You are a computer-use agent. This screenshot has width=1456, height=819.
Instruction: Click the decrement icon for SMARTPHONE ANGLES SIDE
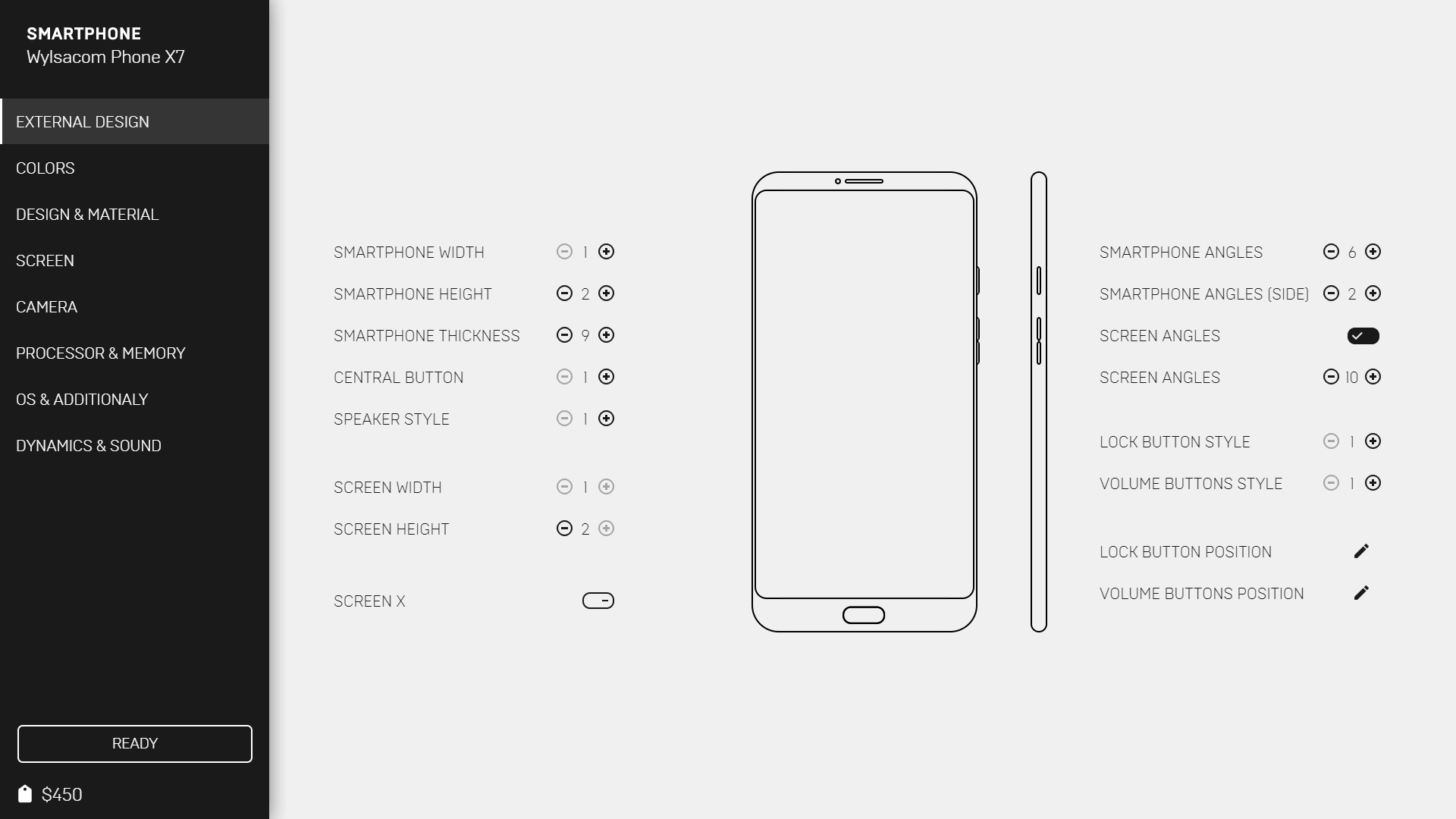pyautogui.click(x=1331, y=294)
